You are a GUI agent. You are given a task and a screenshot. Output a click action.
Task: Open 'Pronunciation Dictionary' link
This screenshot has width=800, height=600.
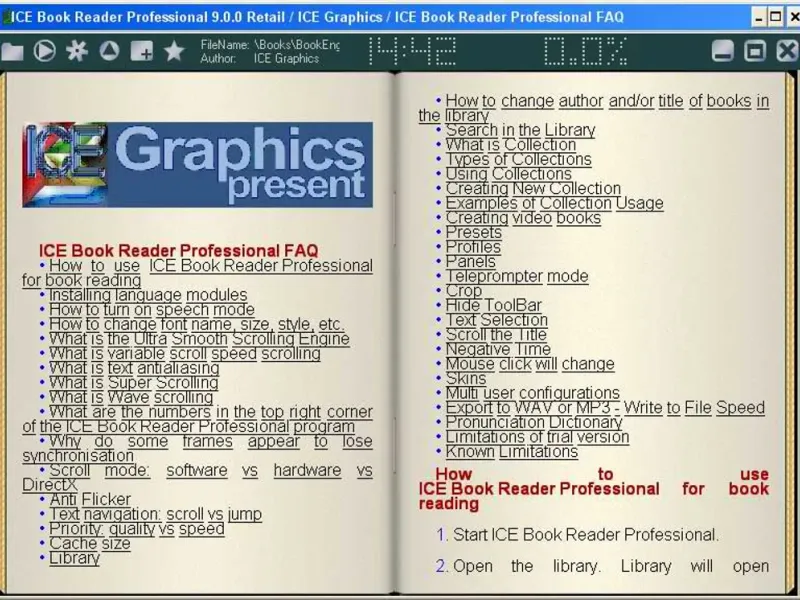click(534, 422)
